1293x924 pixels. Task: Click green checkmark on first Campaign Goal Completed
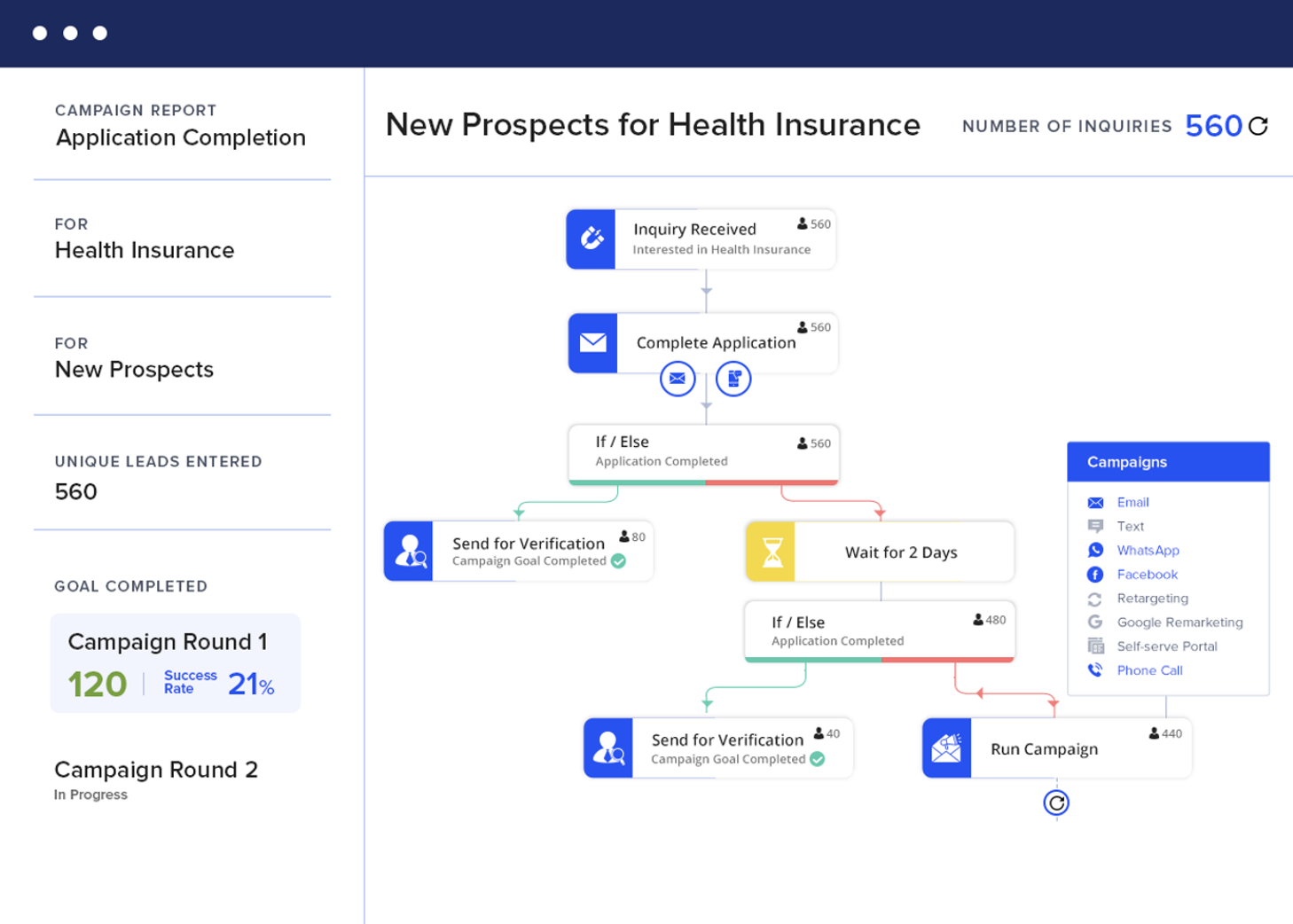(619, 561)
